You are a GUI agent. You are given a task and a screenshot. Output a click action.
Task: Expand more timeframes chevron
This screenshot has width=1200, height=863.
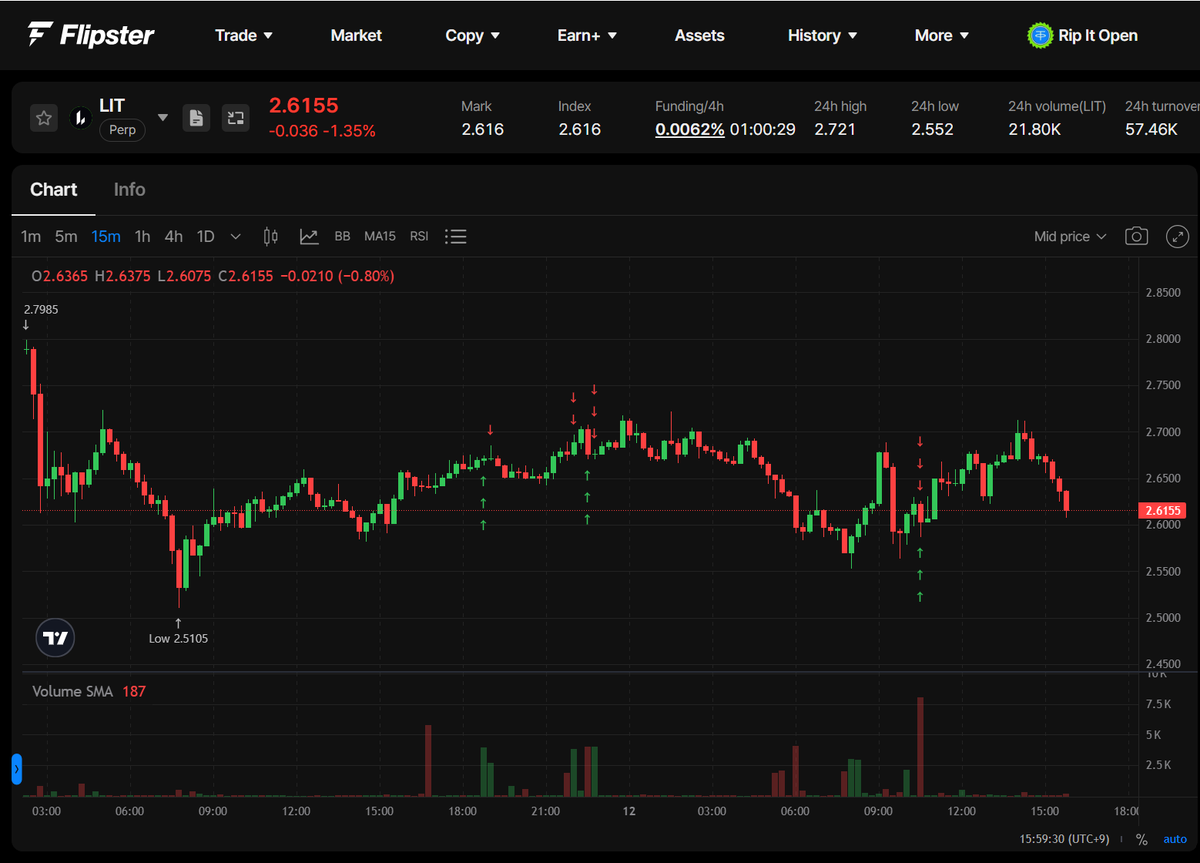(x=236, y=237)
